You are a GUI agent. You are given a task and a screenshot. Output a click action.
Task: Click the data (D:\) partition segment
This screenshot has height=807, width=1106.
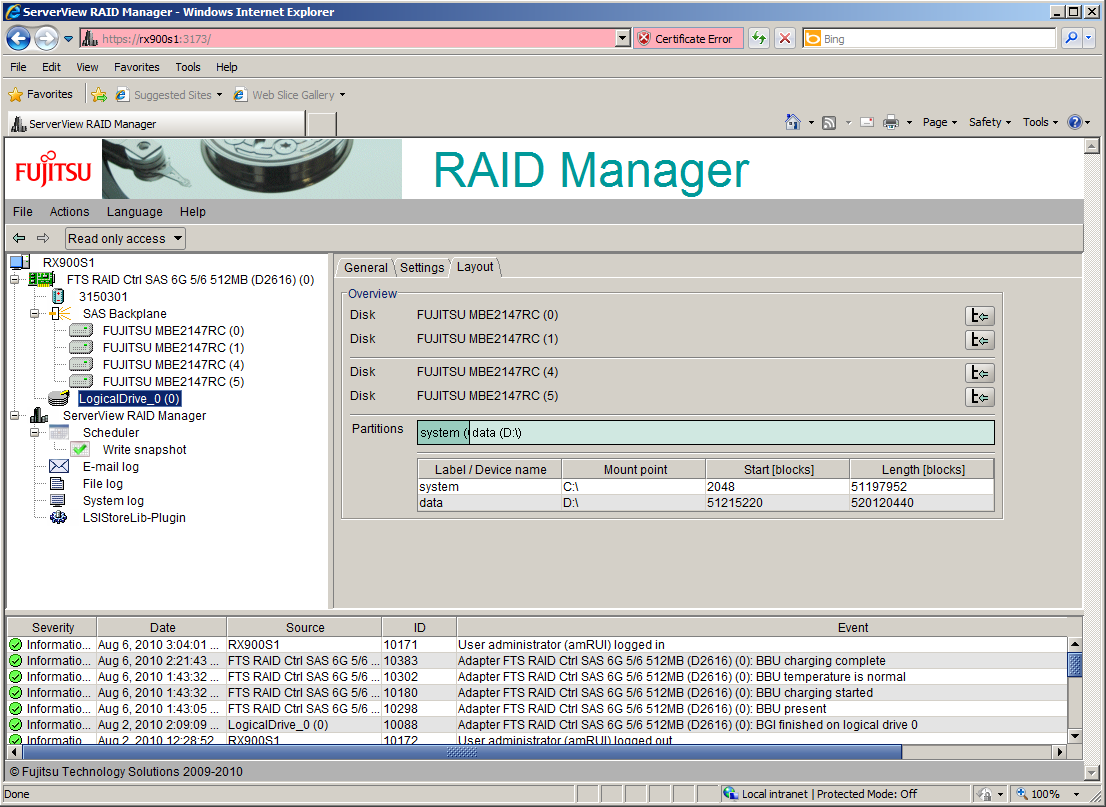point(731,432)
